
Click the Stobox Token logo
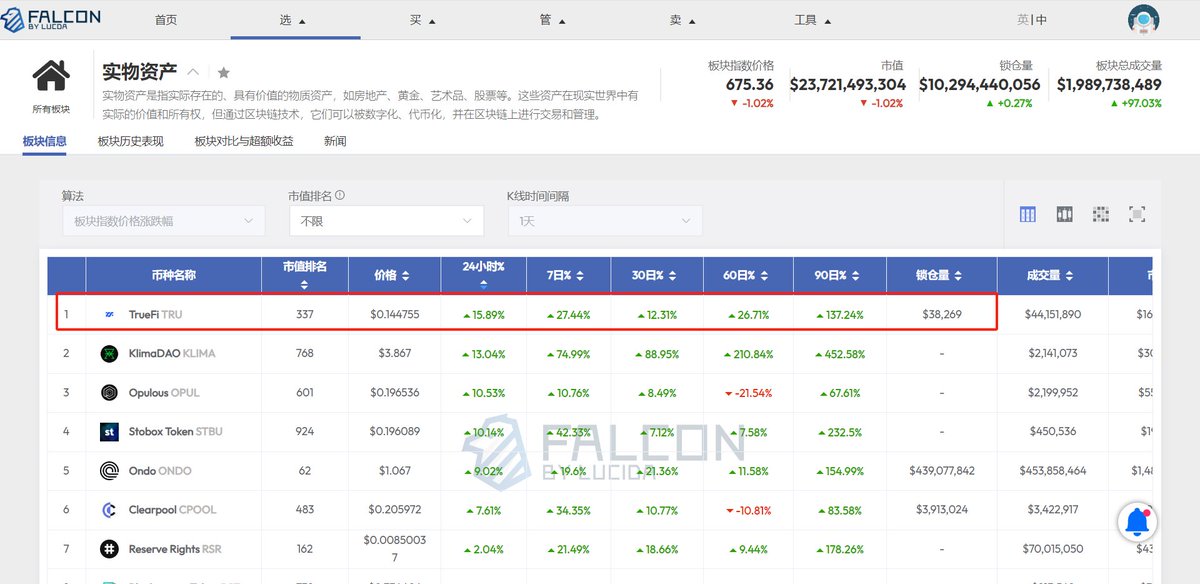click(x=110, y=432)
